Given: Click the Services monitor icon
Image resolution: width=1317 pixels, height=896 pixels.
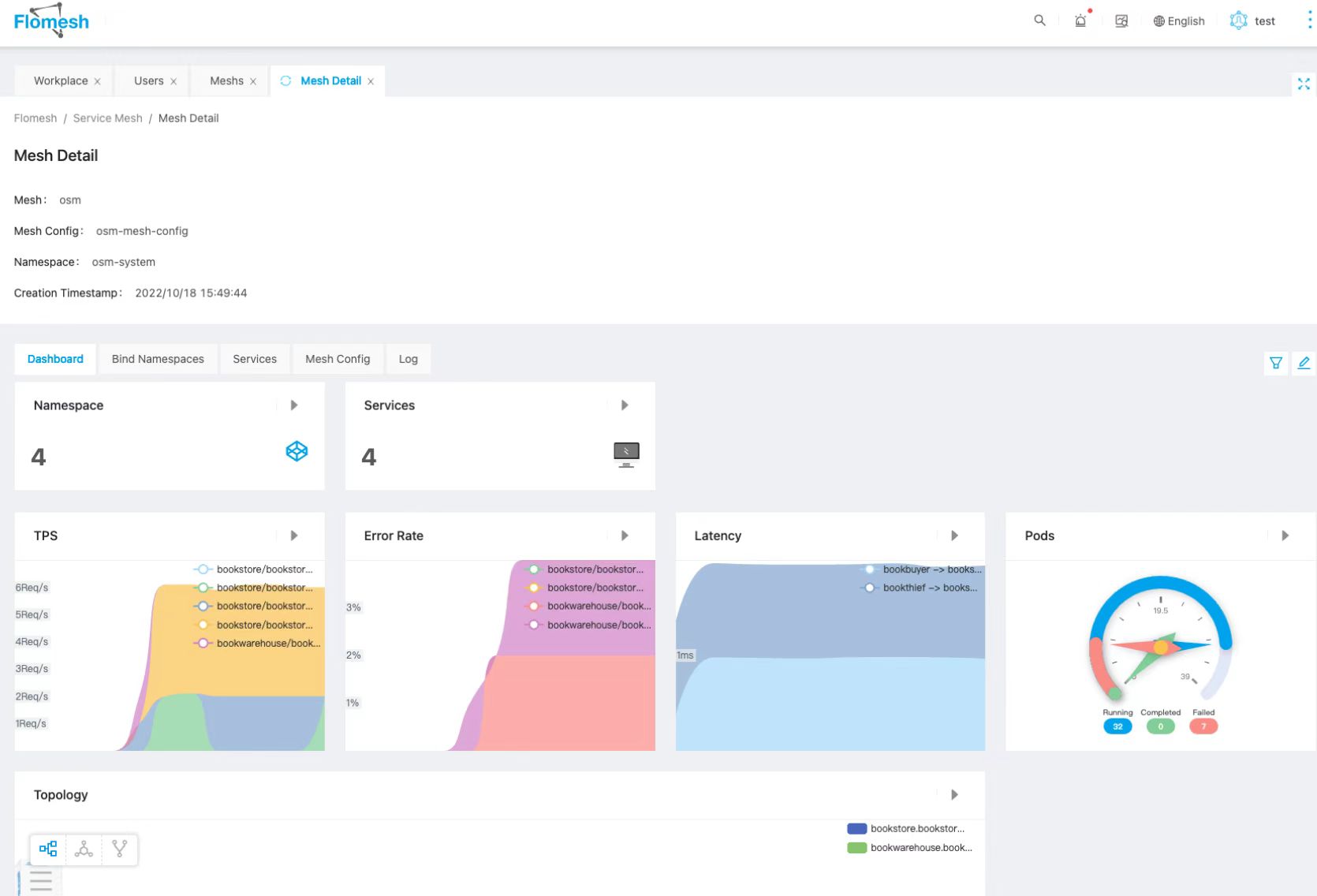Looking at the screenshot, I should pos(626,454).
